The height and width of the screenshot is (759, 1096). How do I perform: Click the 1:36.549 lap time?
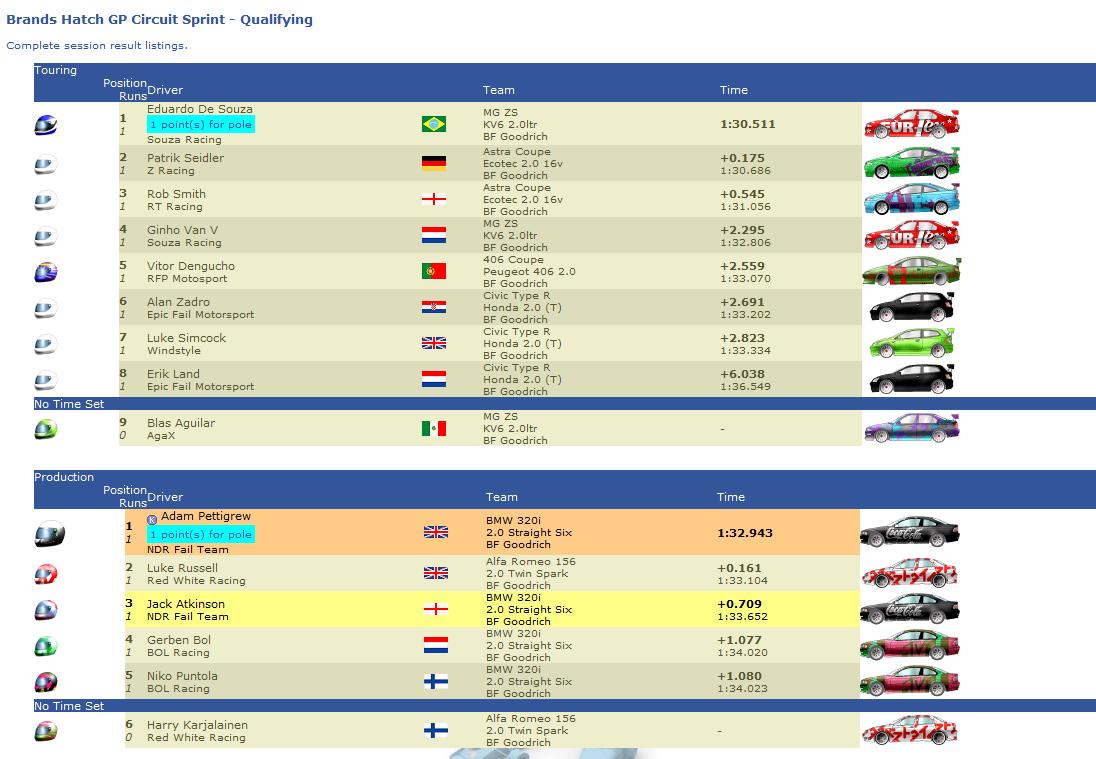point(746,386)
